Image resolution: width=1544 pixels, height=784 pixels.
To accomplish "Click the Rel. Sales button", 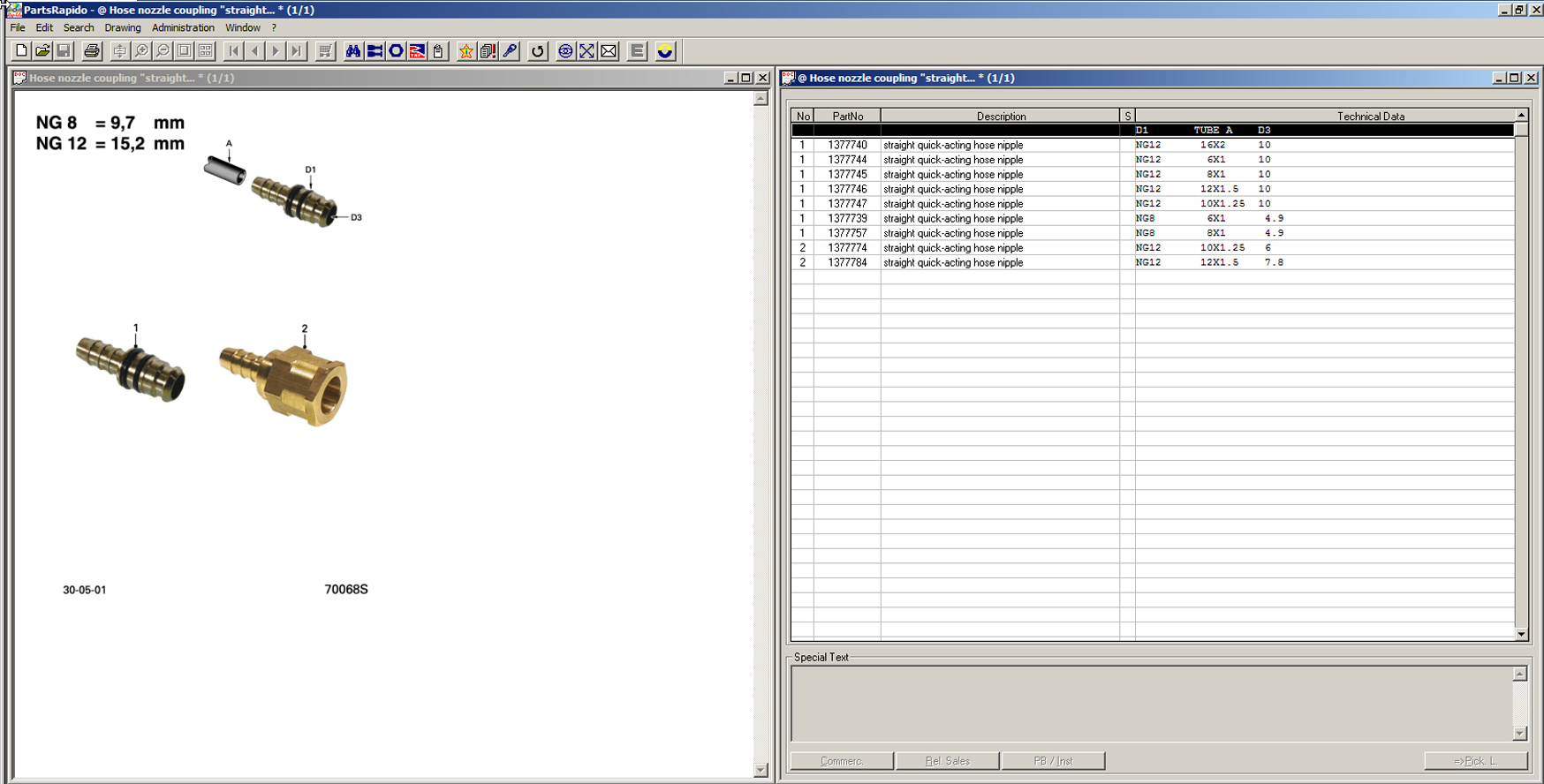I will click(x=947, y=761).
